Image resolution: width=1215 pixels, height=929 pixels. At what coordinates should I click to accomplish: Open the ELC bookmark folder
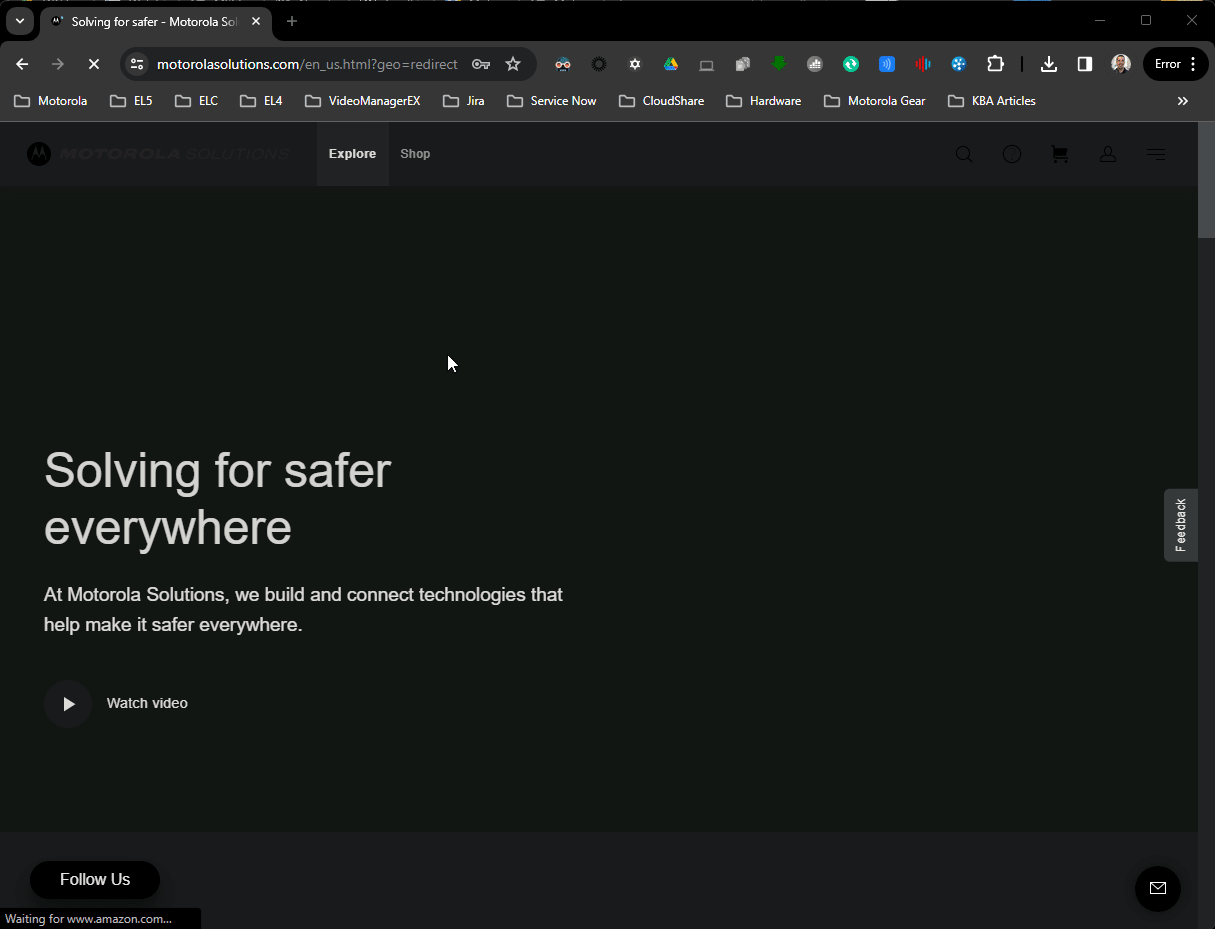196,101
